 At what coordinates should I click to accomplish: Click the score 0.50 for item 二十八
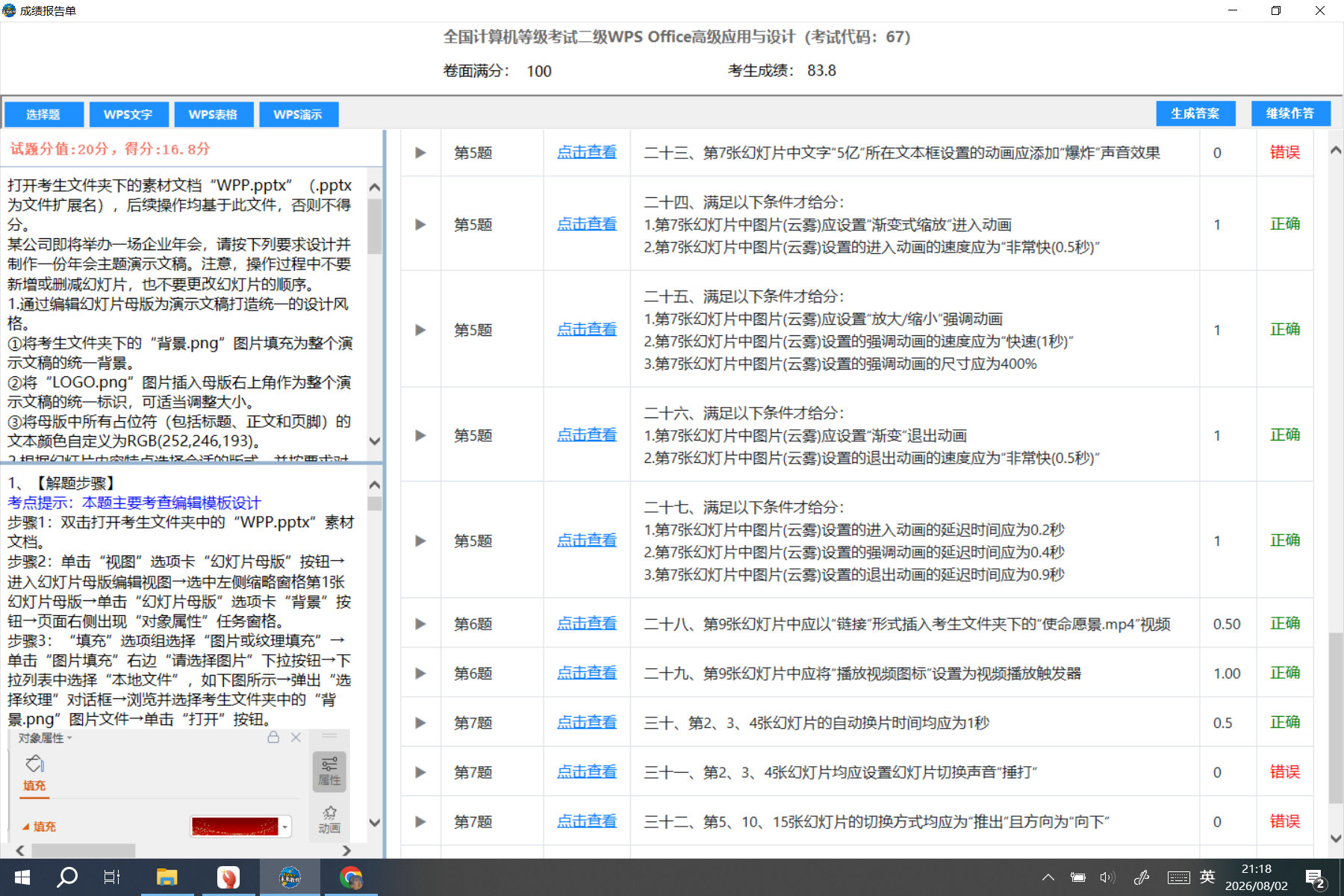tap(1227, 624)
